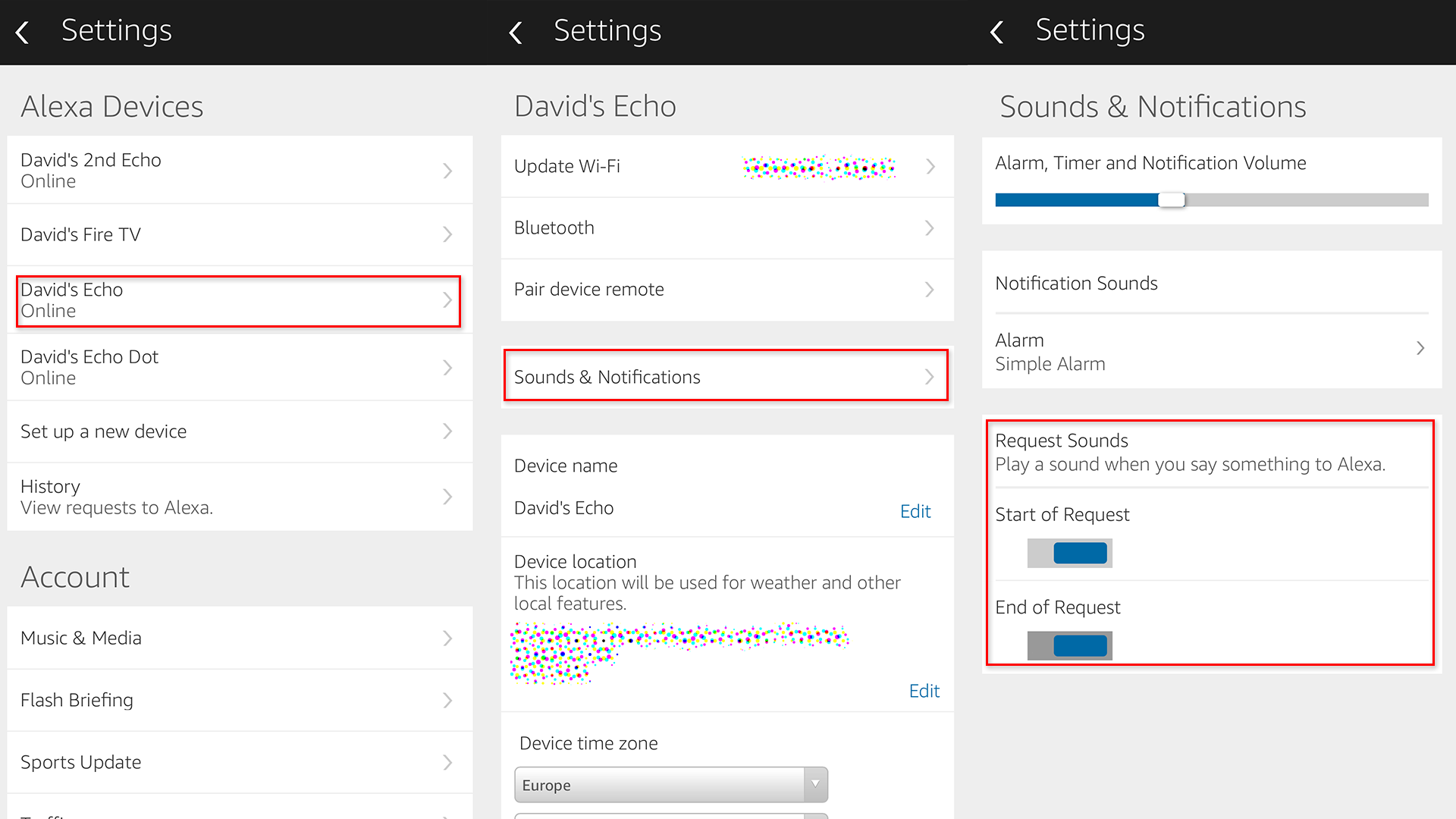Tap the chevron on David's Echo row
The width and height of the screenshot is (1456, 819).
coord(447,300)
